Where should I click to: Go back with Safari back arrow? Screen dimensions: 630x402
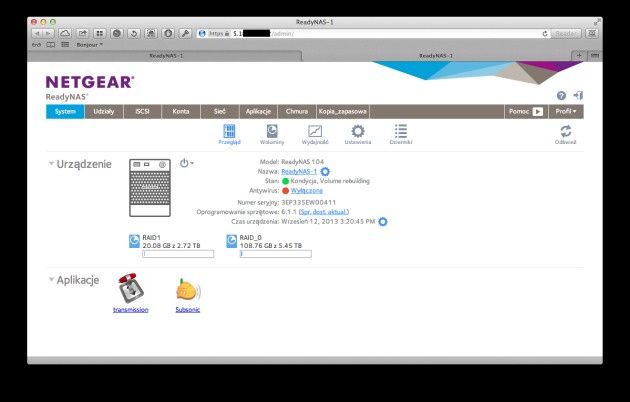coord(37,34)
